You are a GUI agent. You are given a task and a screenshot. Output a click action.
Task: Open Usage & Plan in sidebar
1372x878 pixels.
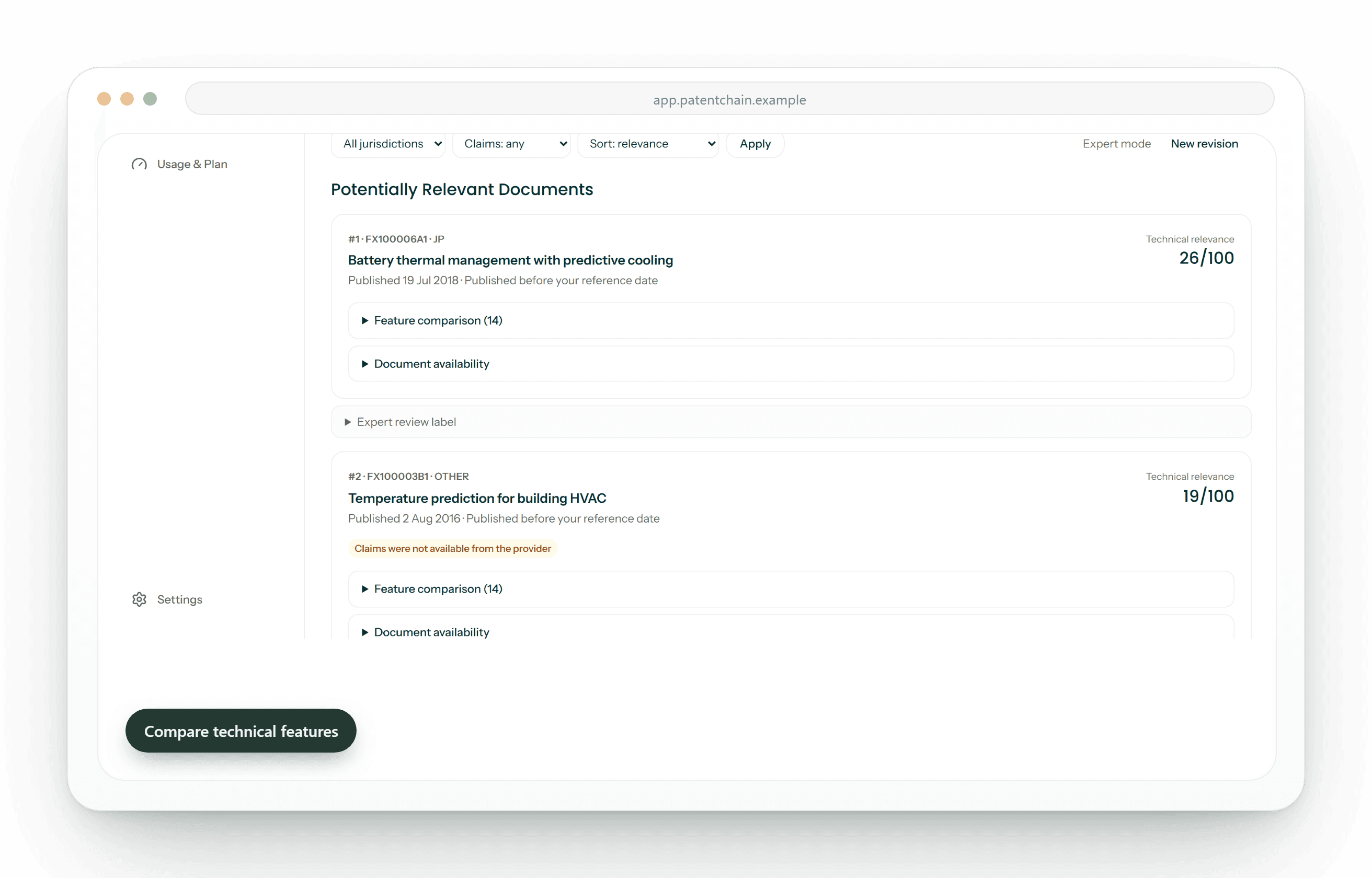tap(180, 164)
